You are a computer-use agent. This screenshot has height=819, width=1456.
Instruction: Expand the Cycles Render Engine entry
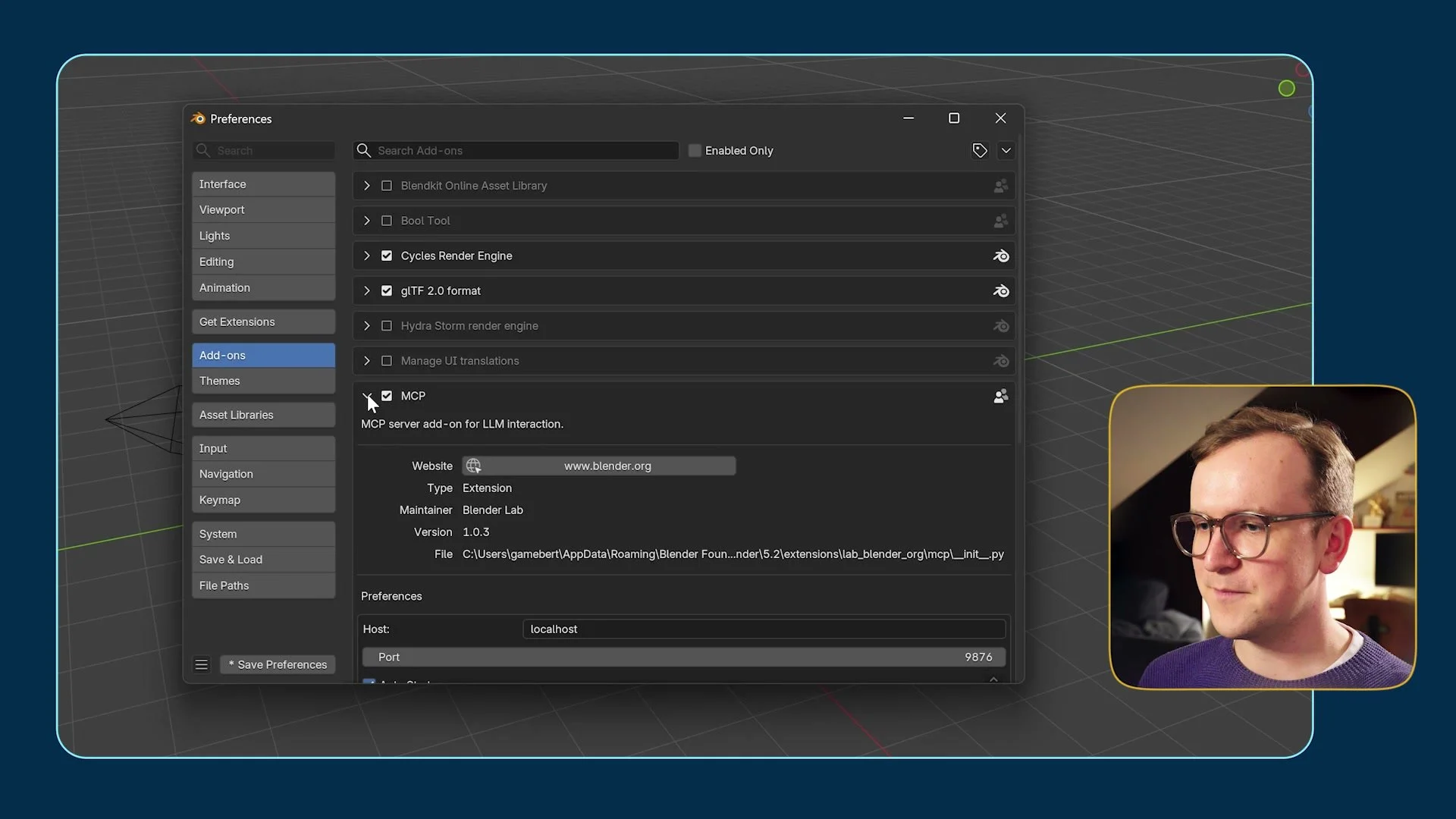[x=367, y=256]
